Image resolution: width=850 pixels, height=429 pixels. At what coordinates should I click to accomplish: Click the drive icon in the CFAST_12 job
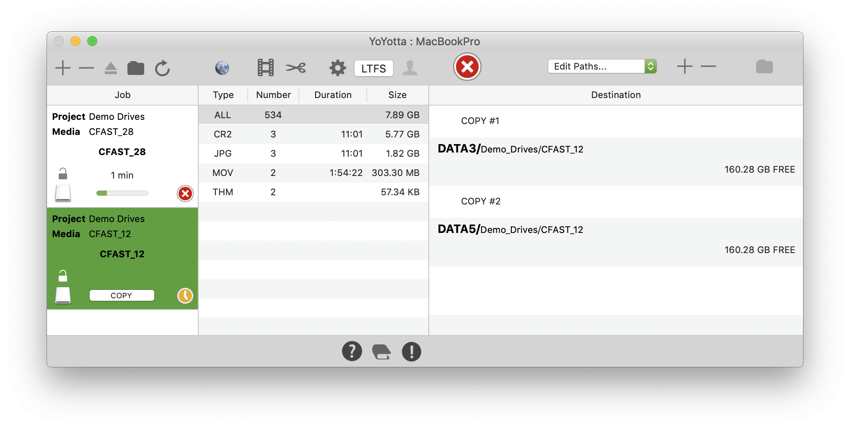pos(63,295)
